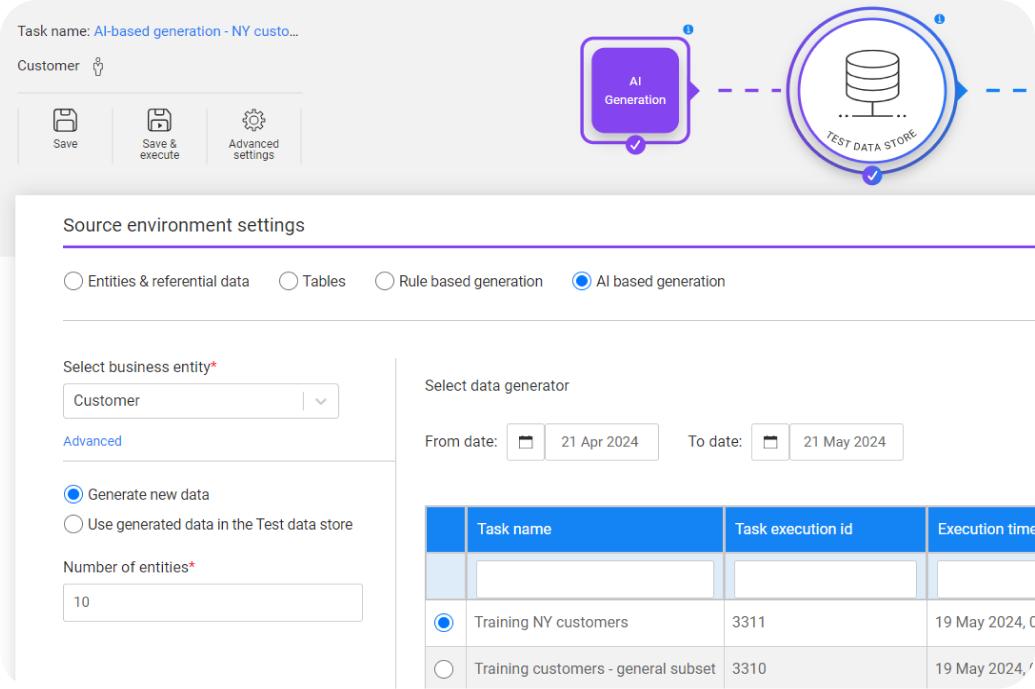Open the From date calendar picker
The width and height of the screenshot is (1035, 689).
[x=526, y=442]
